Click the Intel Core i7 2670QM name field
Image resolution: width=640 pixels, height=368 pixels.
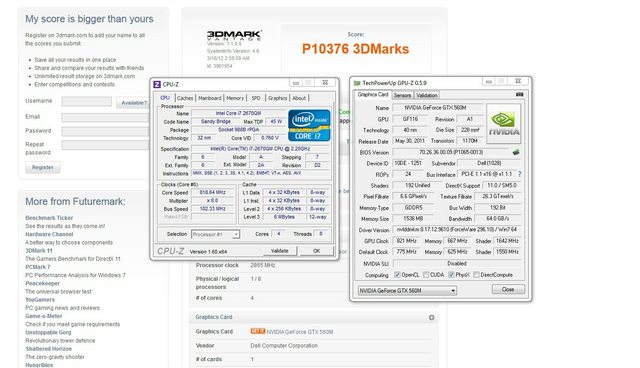[238, 113]
